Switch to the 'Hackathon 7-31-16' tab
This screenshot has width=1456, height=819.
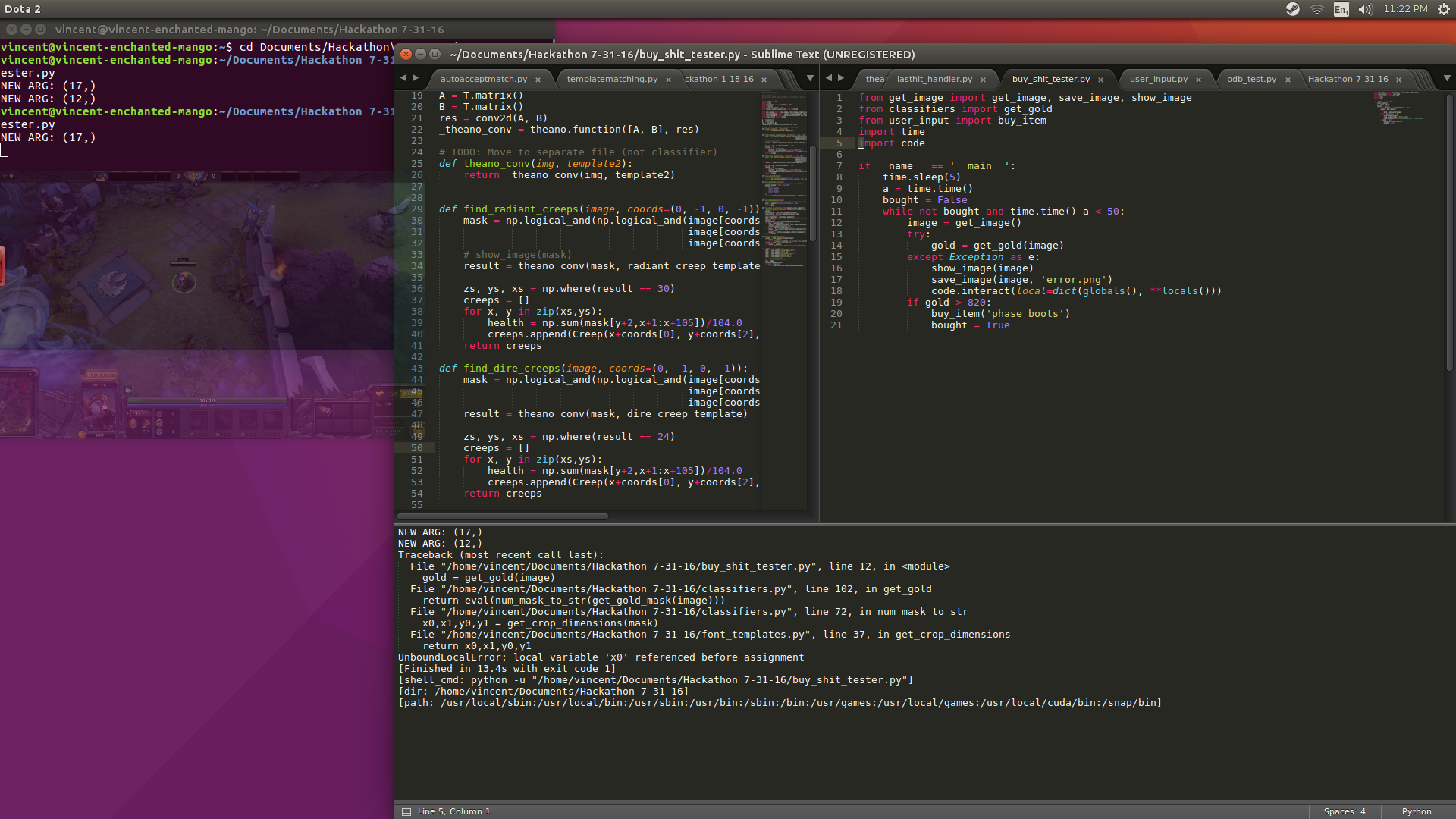click(x=1348, y=79)
